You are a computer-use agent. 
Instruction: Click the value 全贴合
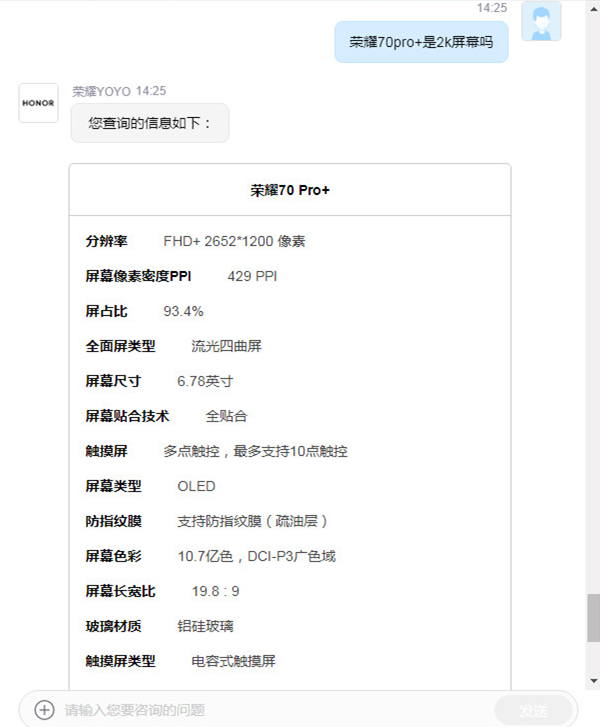tap(226, 416)
